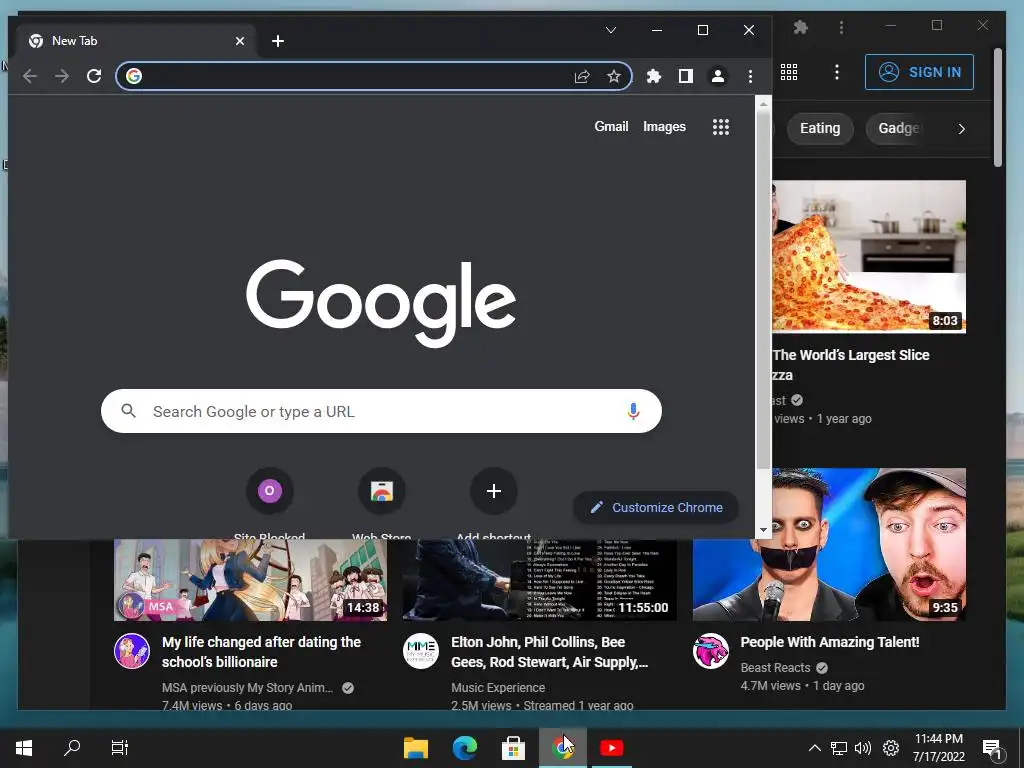Open People With Amazing Talent! title
This screenshot has height=768, width=1024.
point(829,642)
